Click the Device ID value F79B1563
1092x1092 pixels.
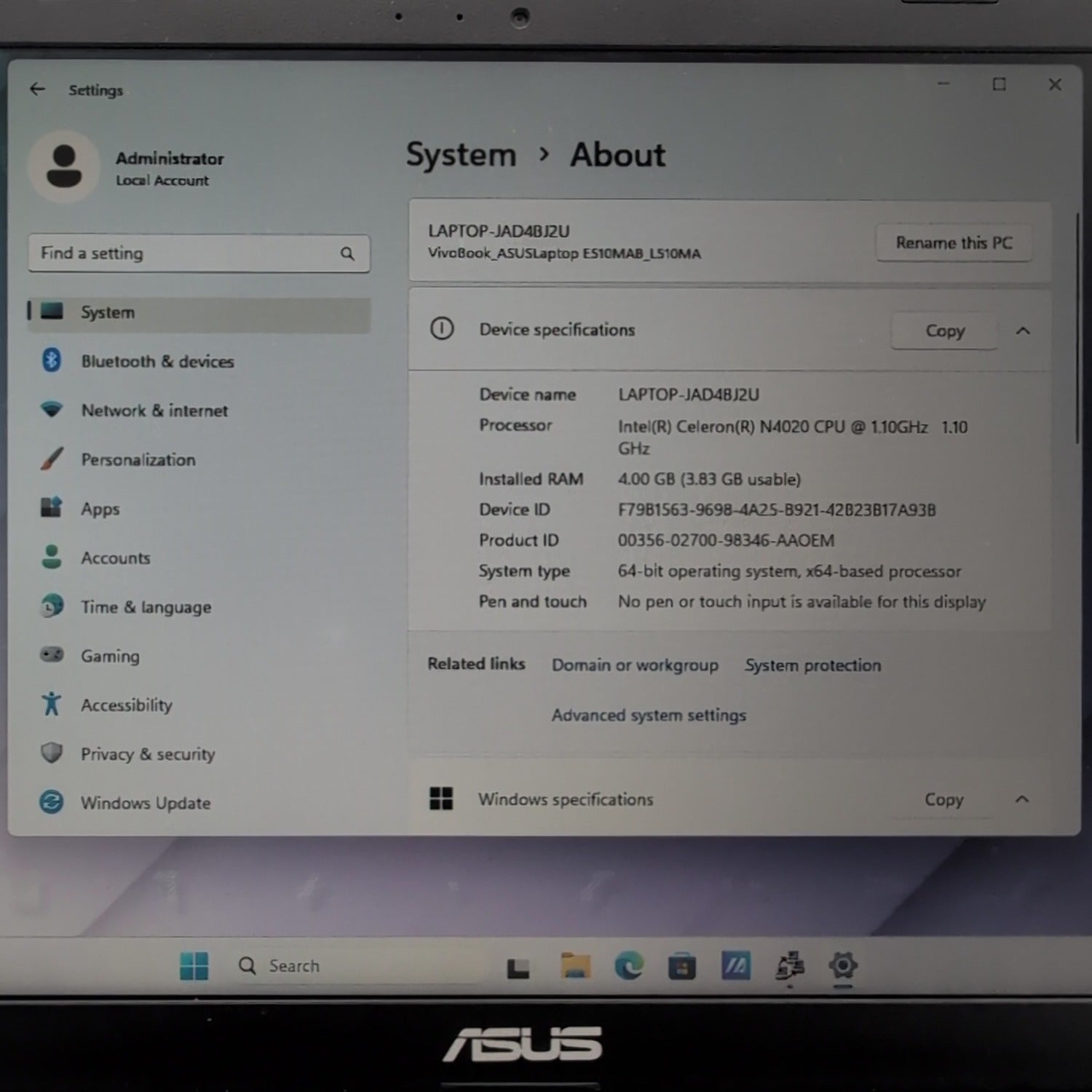(x=777, y=510)
